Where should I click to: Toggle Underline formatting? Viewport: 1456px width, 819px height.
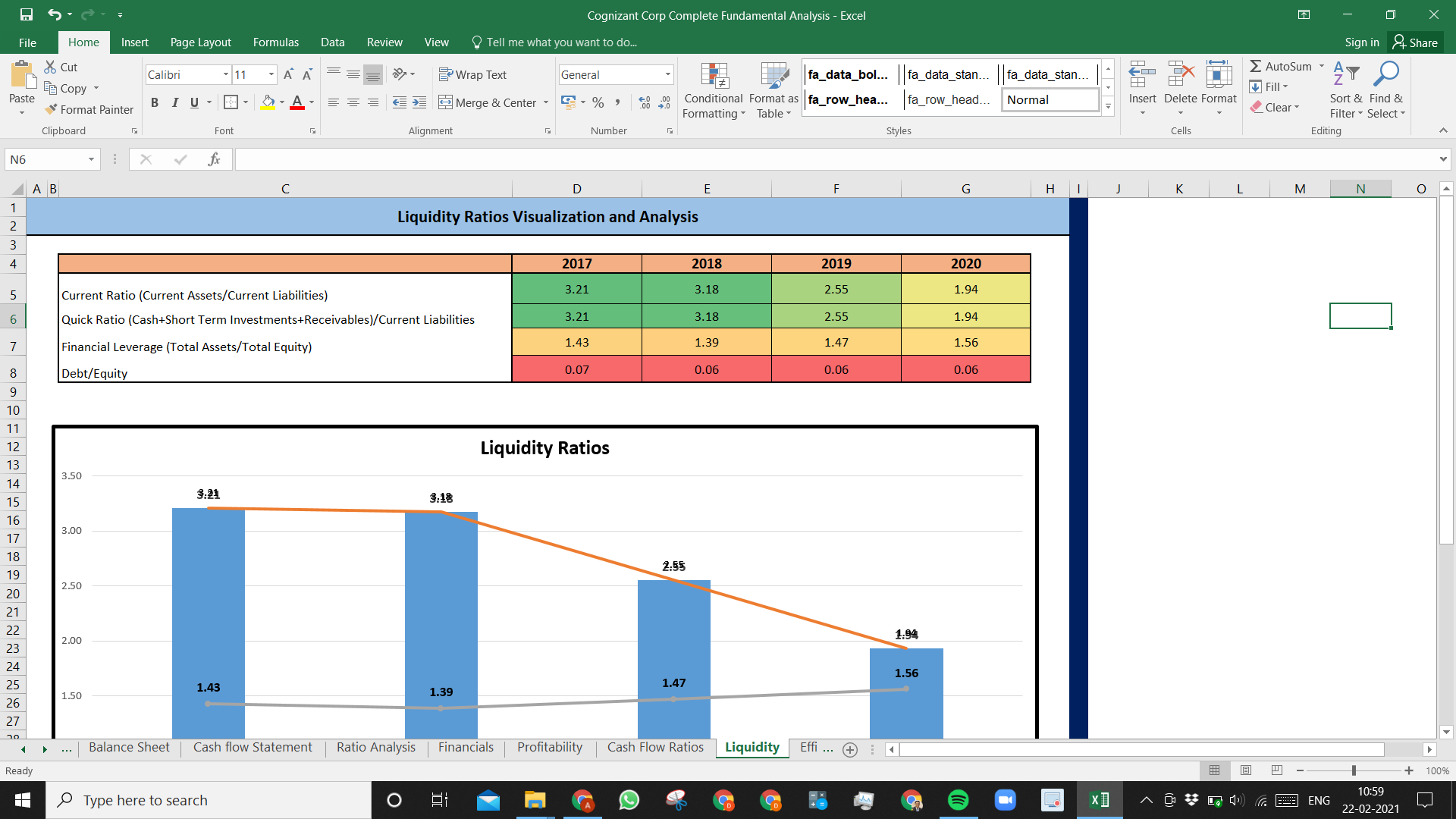[195, 102]
